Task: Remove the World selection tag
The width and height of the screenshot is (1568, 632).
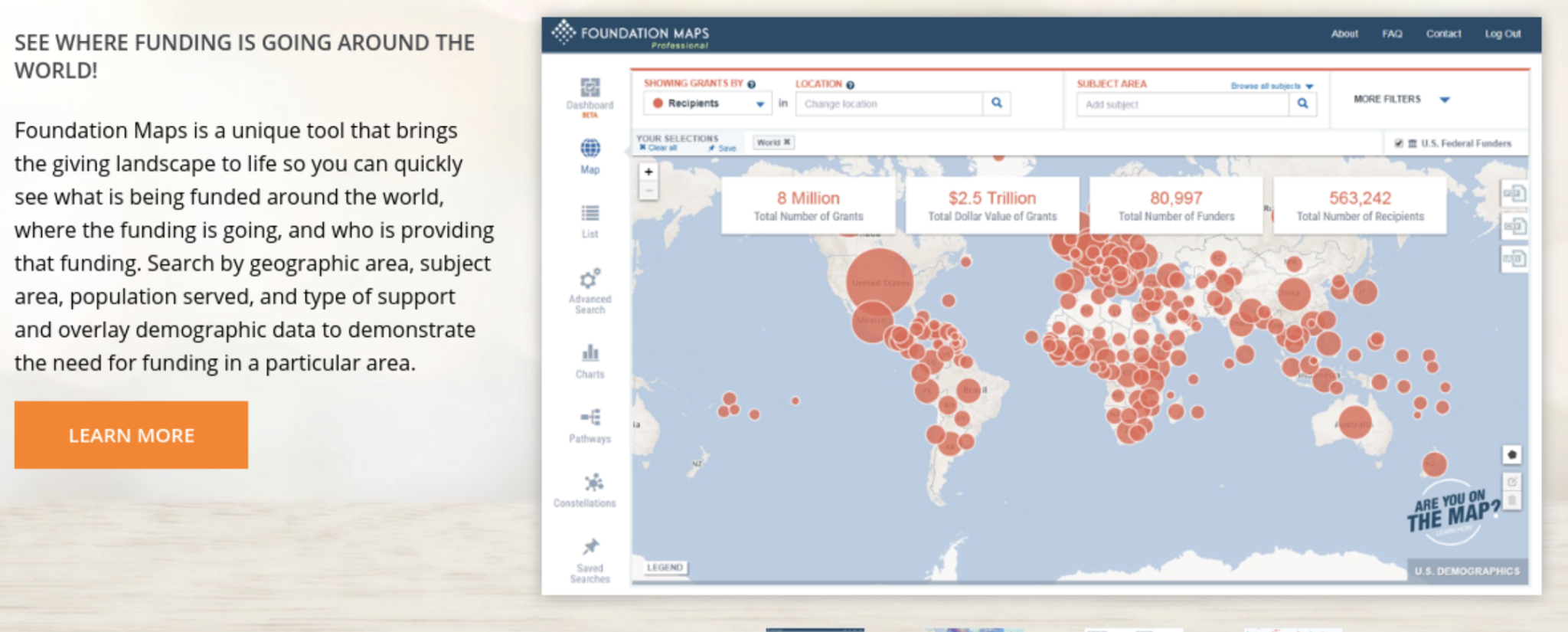Action: tap(786, 142)
